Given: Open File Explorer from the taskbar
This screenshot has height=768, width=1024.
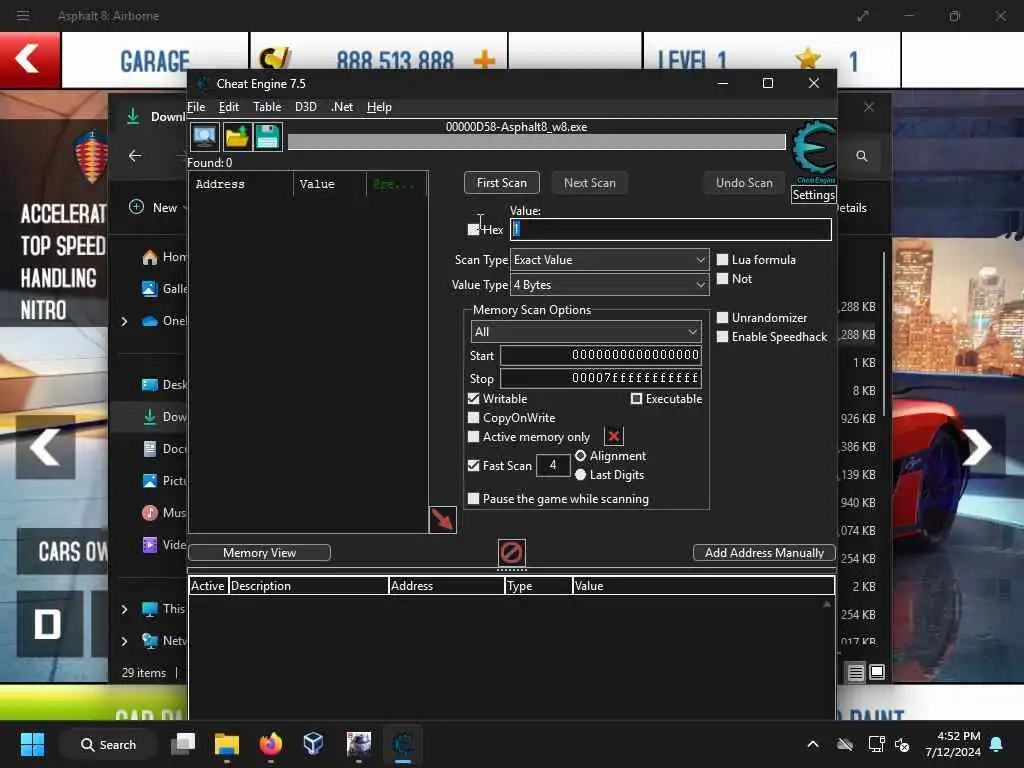Looking at the screenshot, I should 227,744.
